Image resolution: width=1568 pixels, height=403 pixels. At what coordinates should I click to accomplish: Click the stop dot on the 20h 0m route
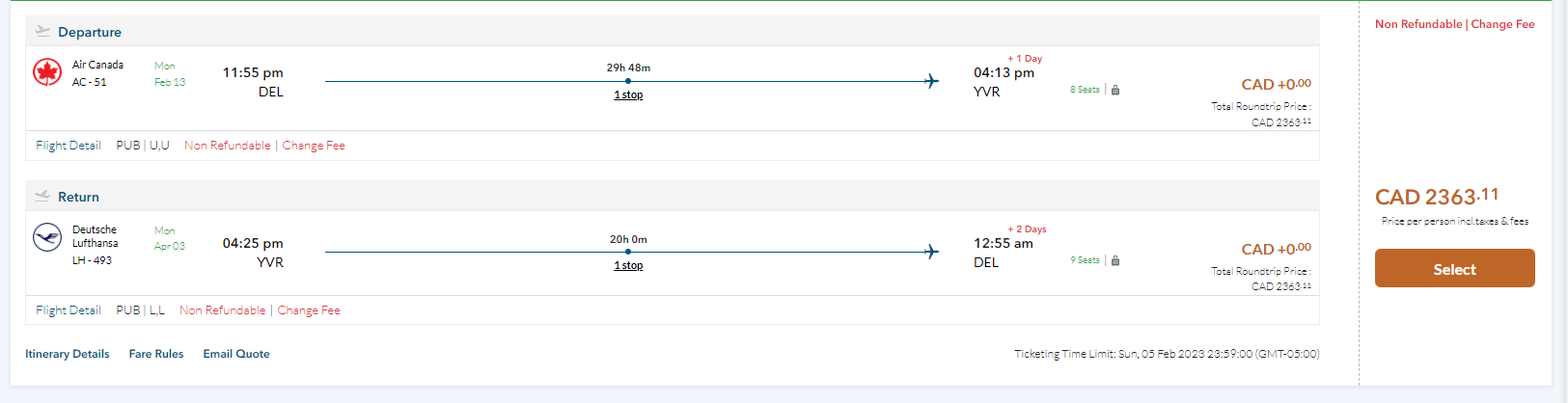628,253
